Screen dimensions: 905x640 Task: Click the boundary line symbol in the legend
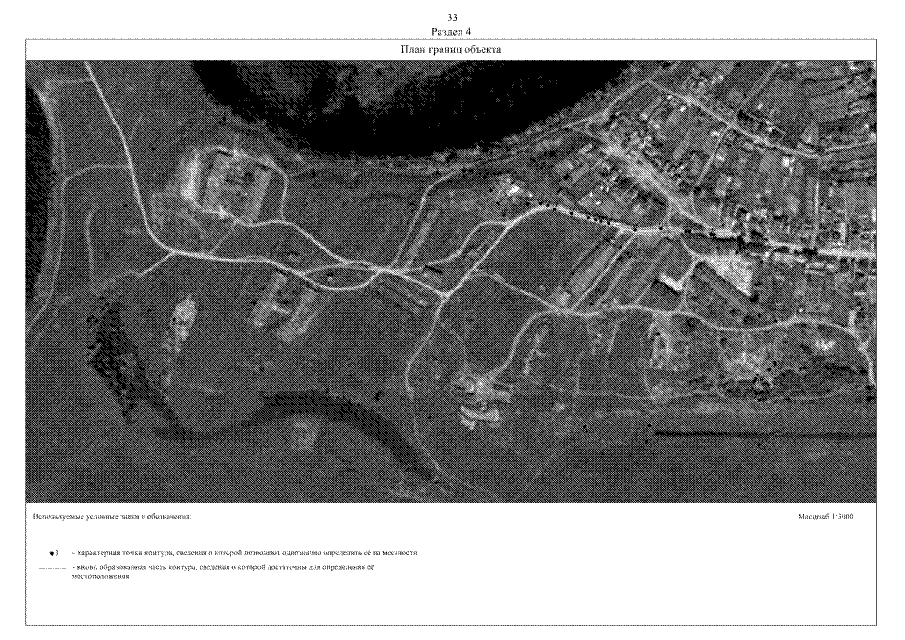point(50,568)
